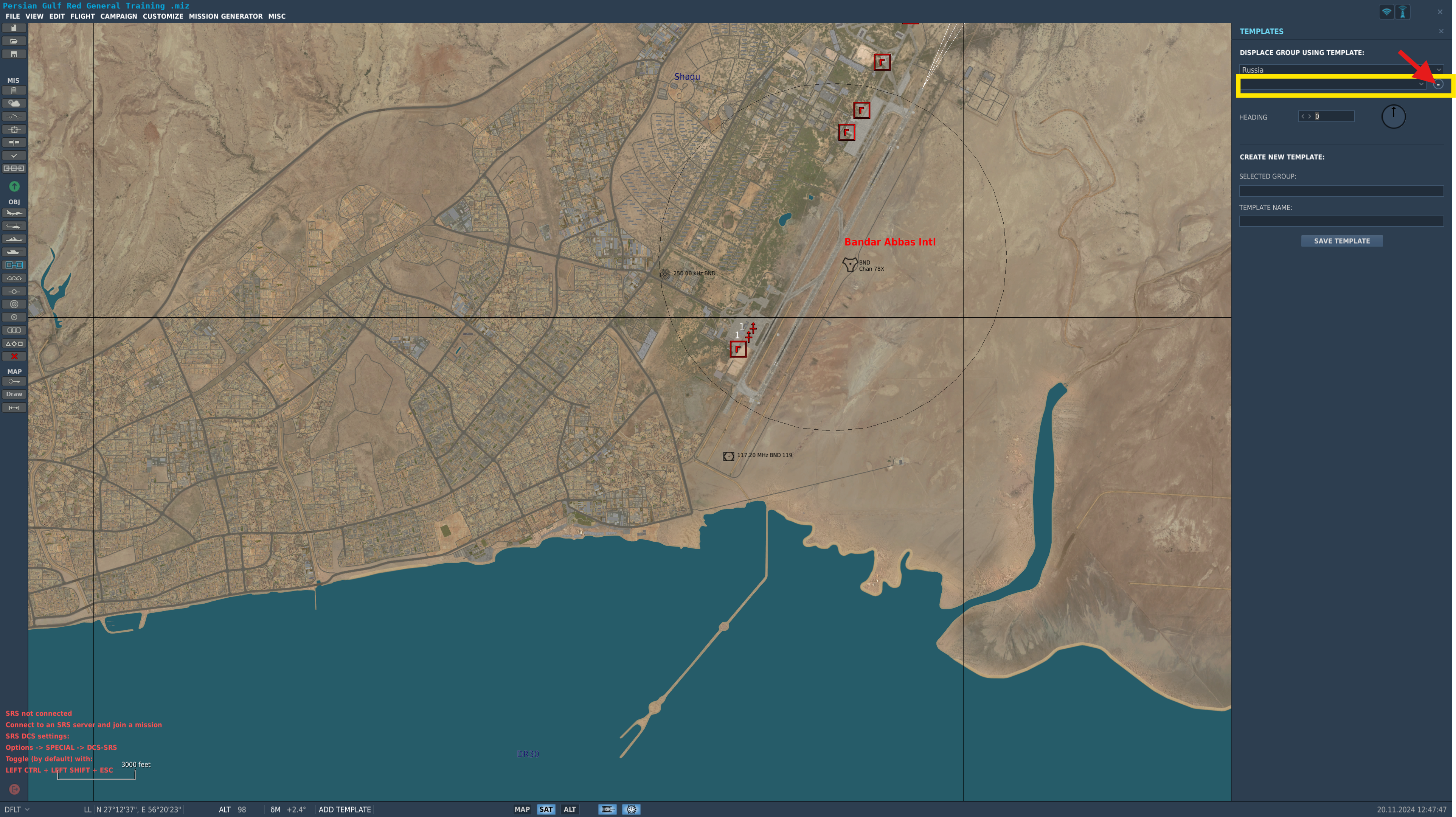1456x817 pixels.
Task: Switch to MAP view mode
Action: pyautogui.click(x=522, y=810)
